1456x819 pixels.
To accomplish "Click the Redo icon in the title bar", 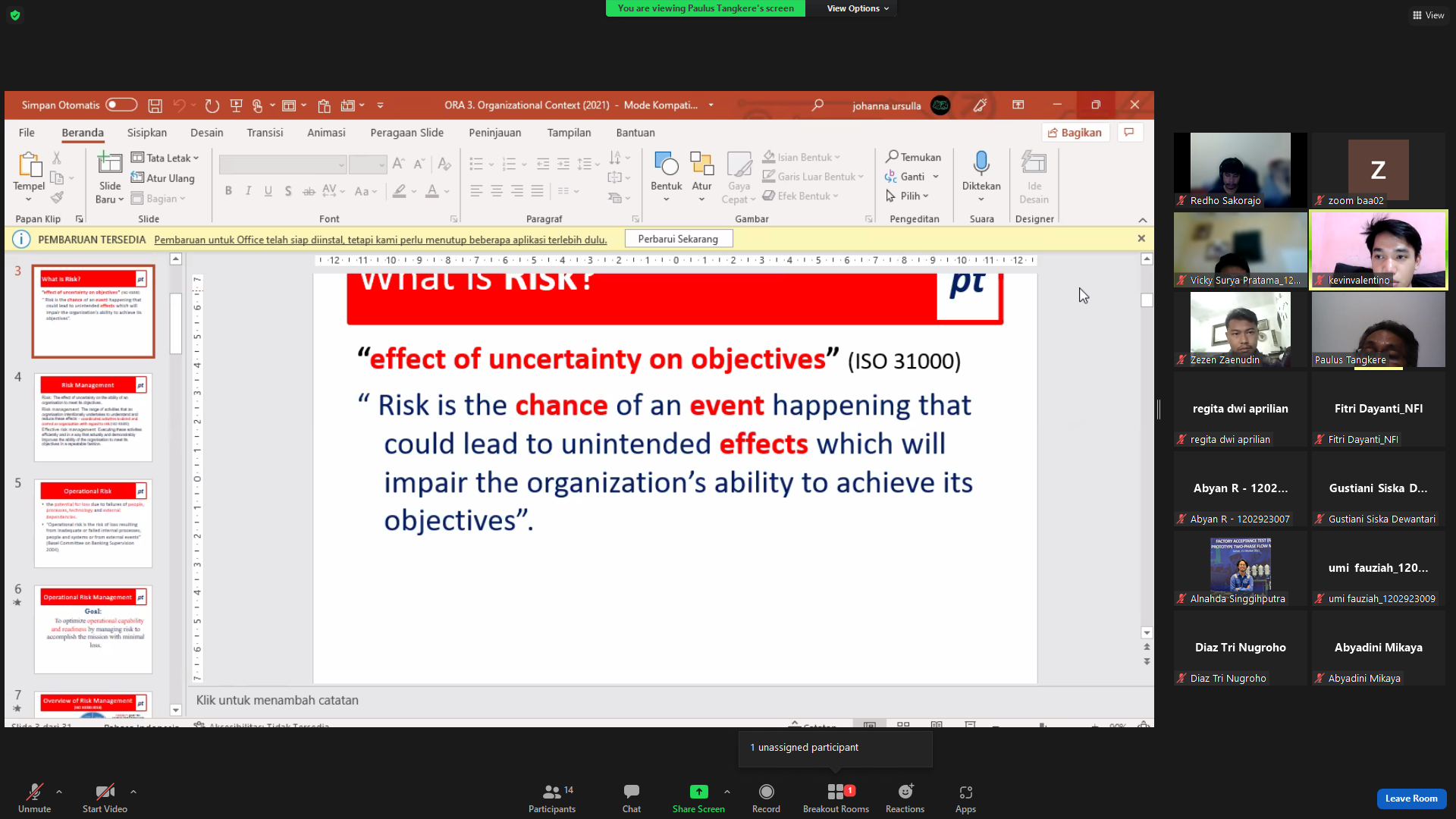I will coord(212,105).
